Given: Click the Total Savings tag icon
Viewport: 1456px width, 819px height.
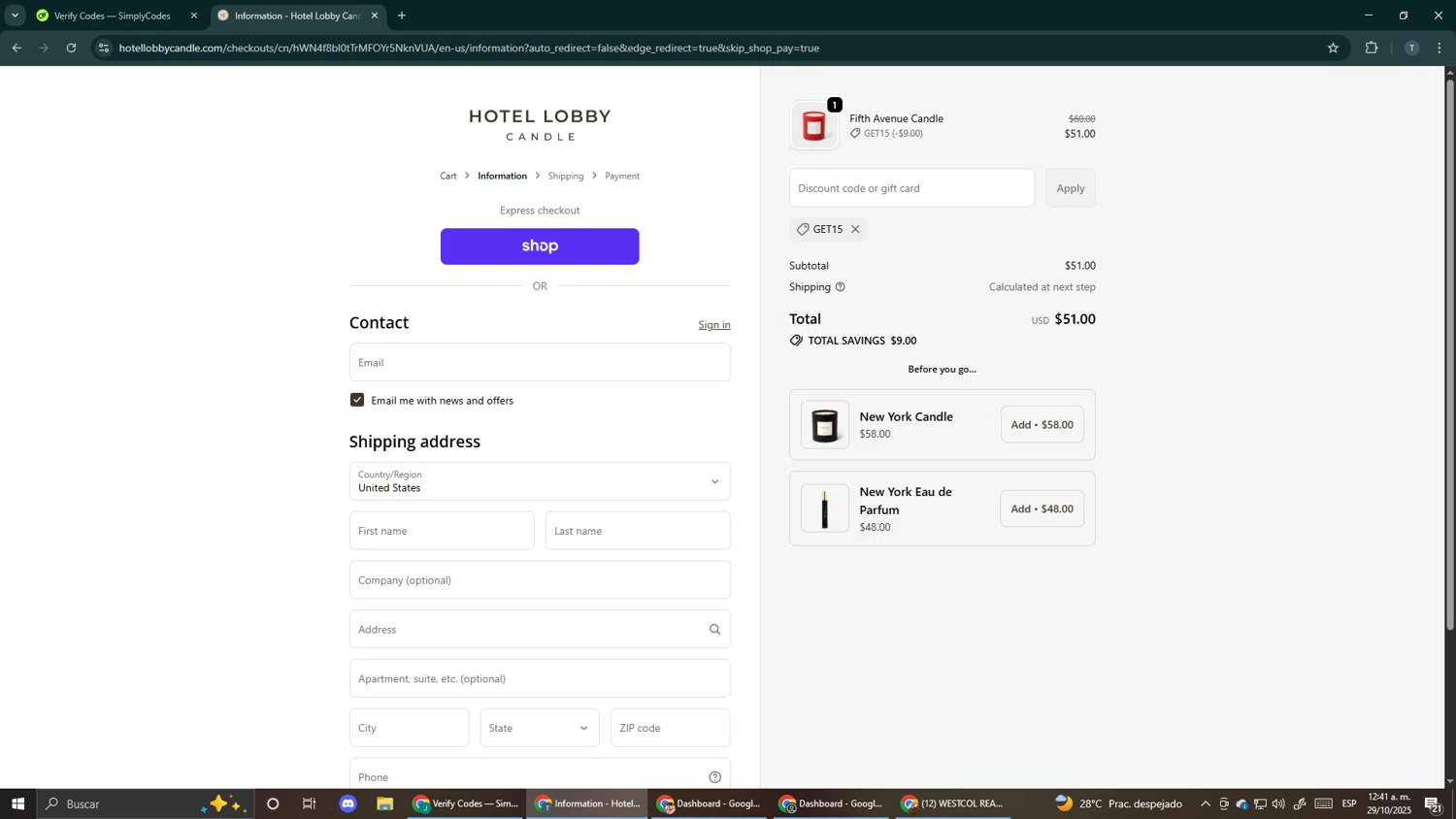Looking at the screenshot, I should pos(796,341).
